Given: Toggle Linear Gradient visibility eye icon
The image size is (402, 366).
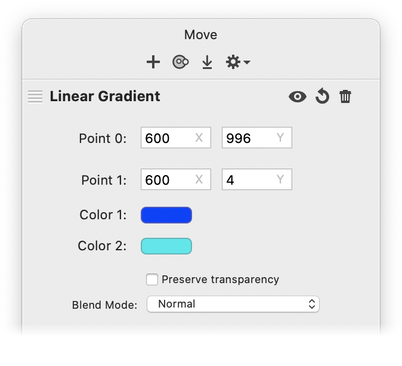Looking at the screenshot, I should coord(297,97).
